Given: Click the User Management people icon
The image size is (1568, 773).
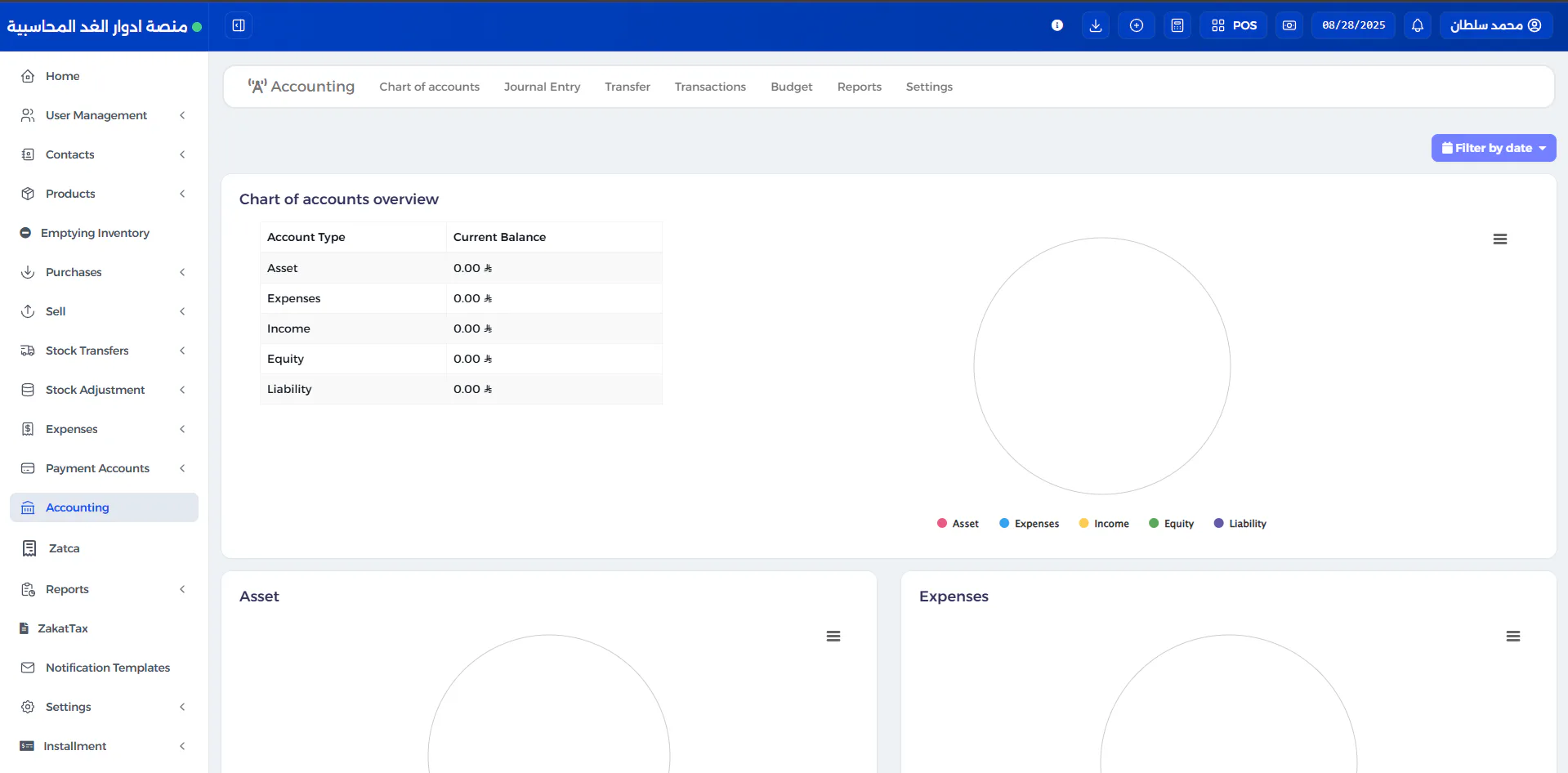Looking at the screenshot, I should pyautogui.click(x=28, y=115).
